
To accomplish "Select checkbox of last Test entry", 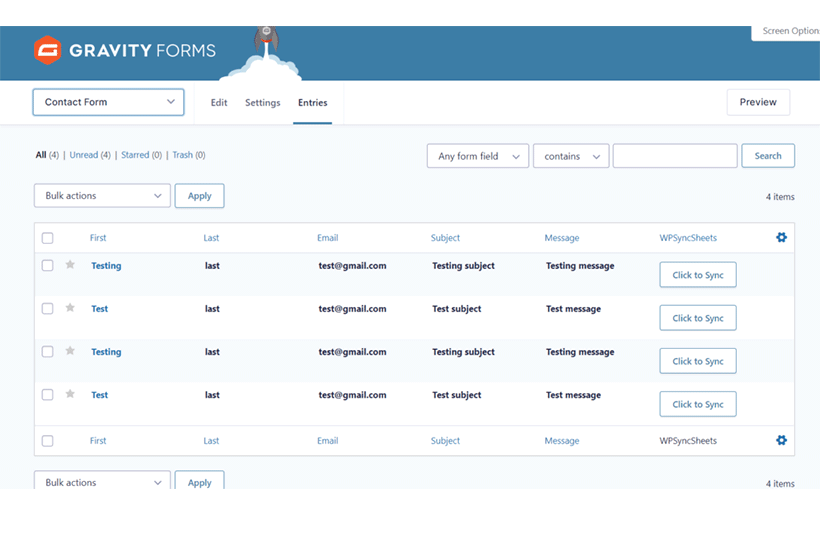I will (x=48, y=394).
